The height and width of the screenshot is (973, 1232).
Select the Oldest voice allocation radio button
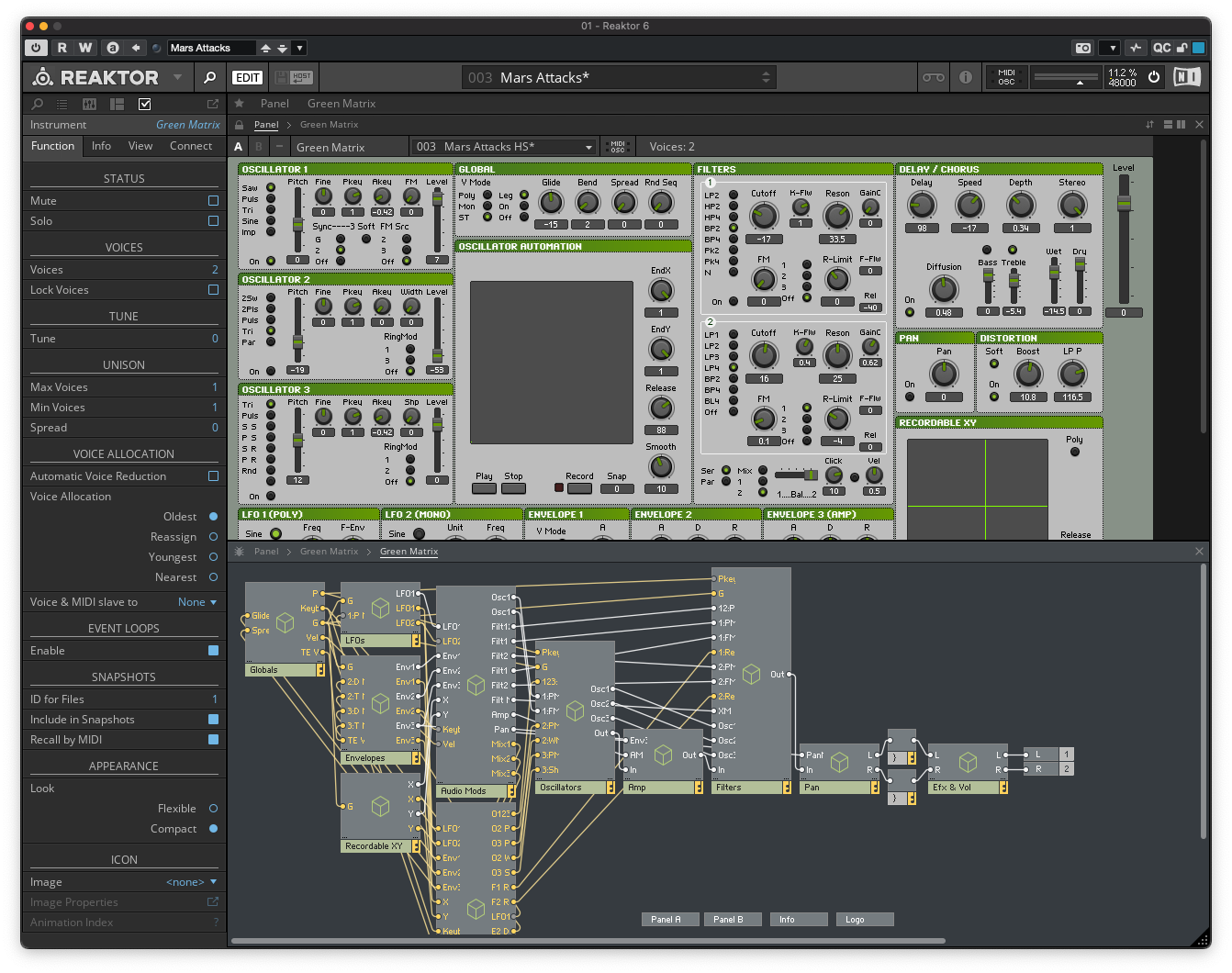tap(212, 516)
